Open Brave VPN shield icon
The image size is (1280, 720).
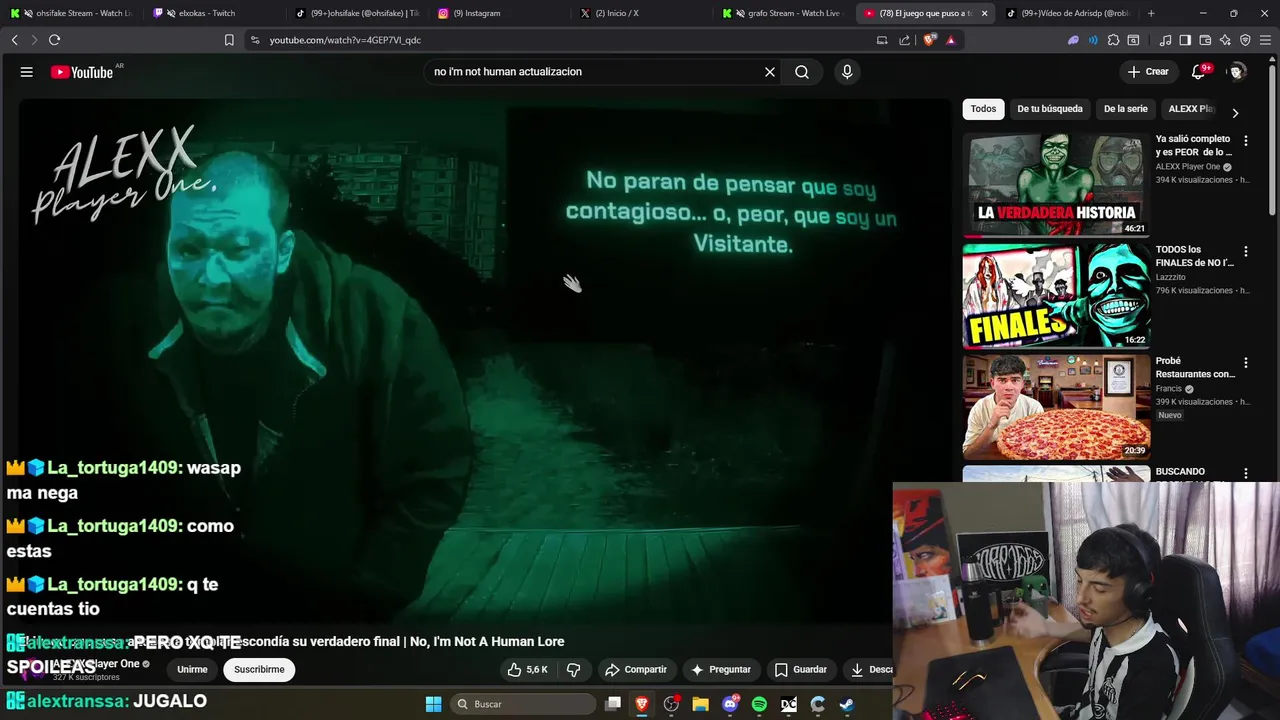[x=1245, y=40]
